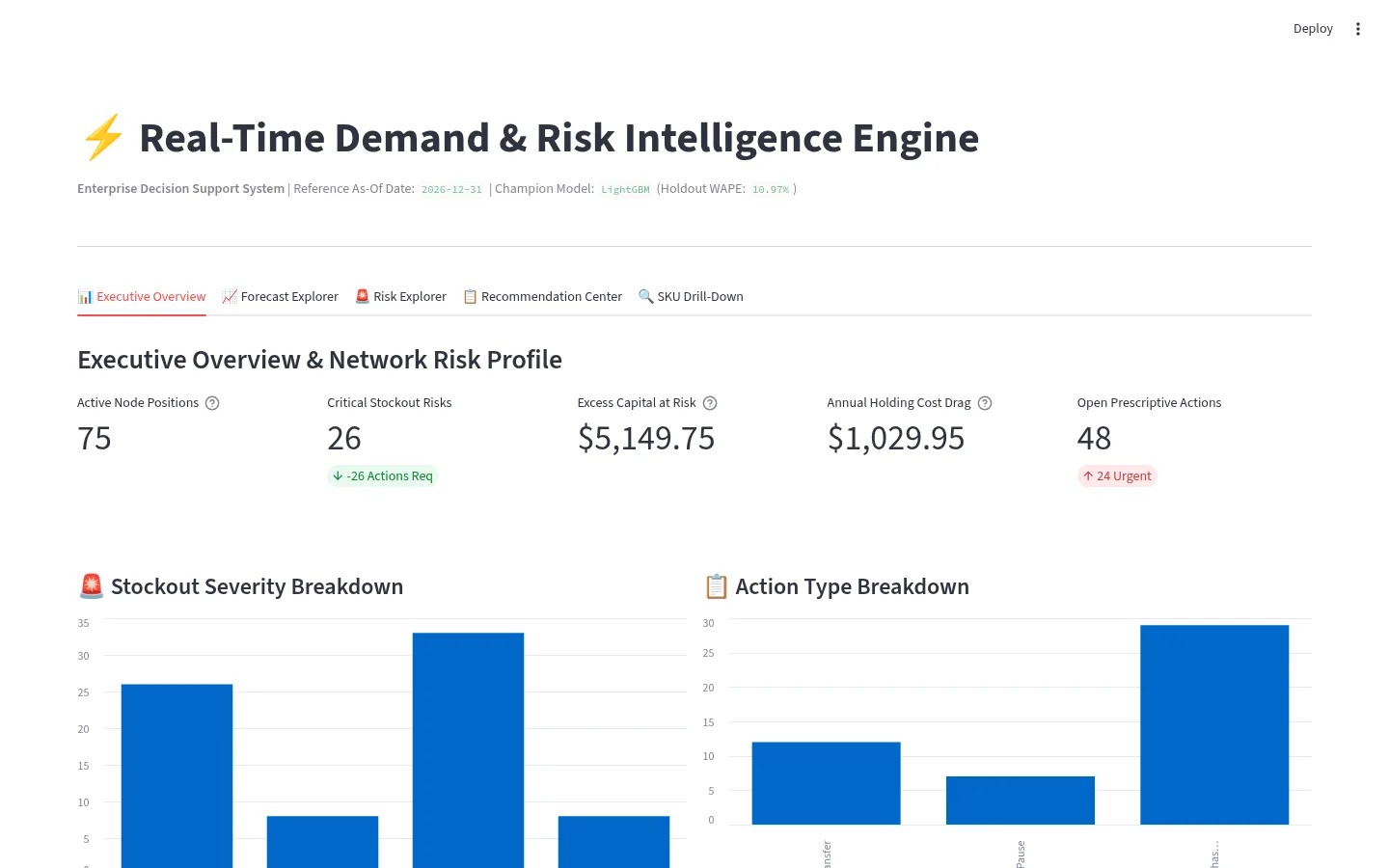Screen dimensions: 1389x868
Task: Click the Deploy button
Action: click(x=1313, y=29)
